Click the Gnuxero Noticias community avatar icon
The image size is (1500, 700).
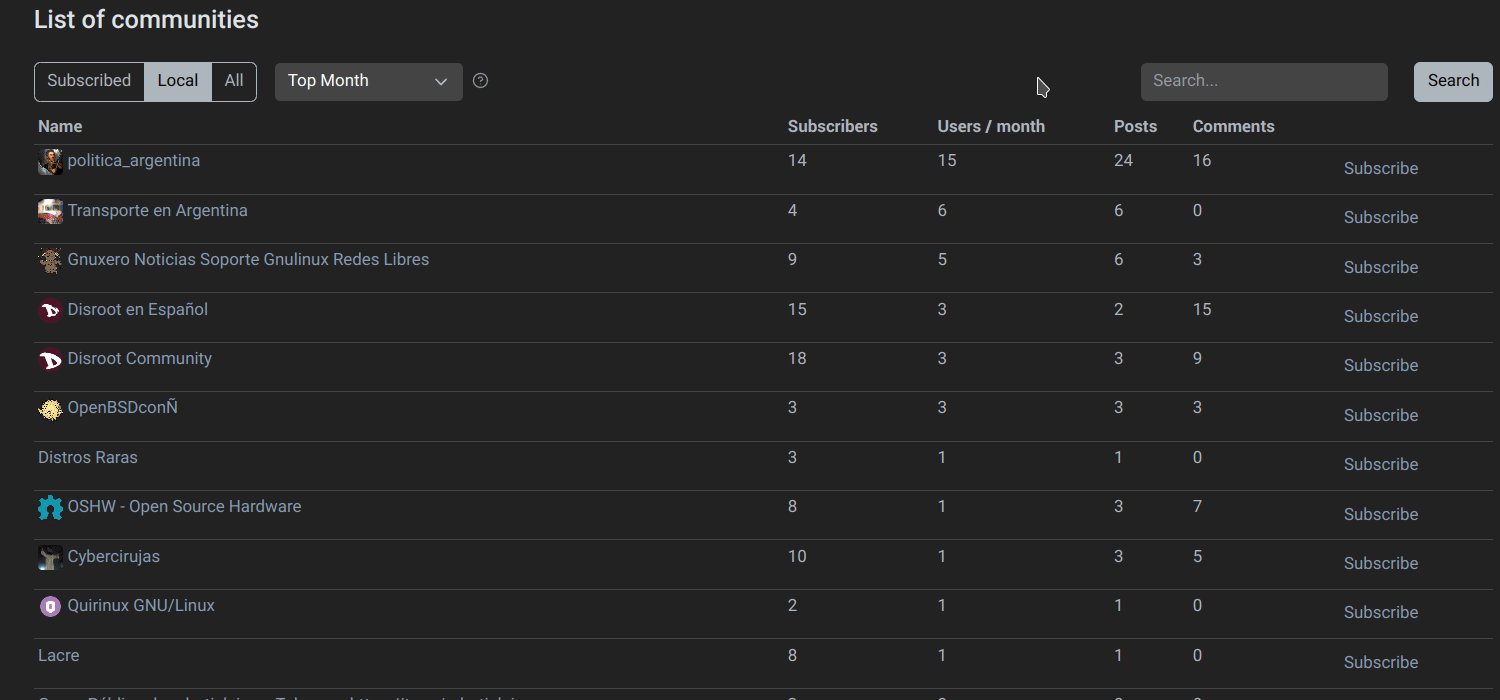(x=50, y=261)
